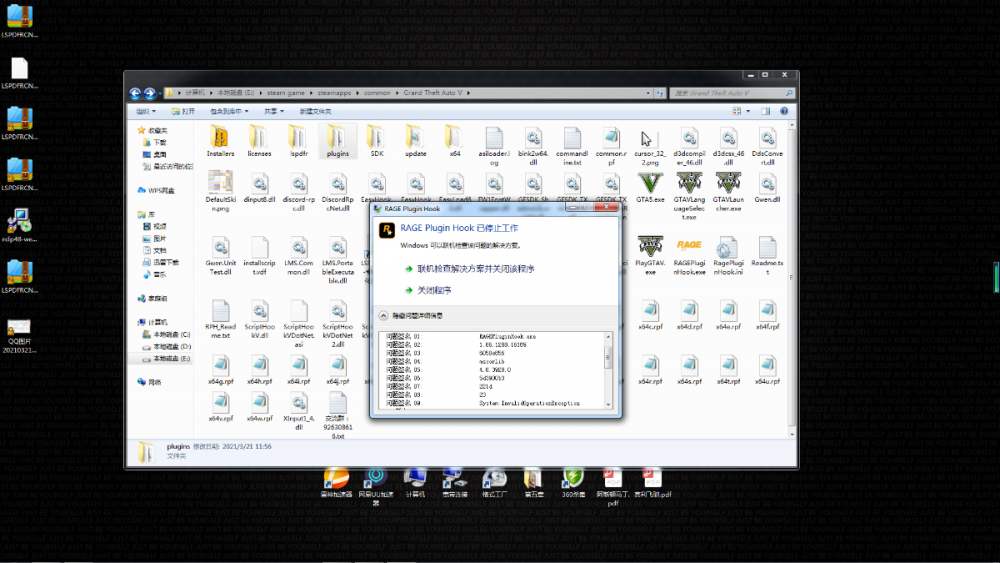
Task: Select the Gwen.dll file
Action: [x=767, y=187]
